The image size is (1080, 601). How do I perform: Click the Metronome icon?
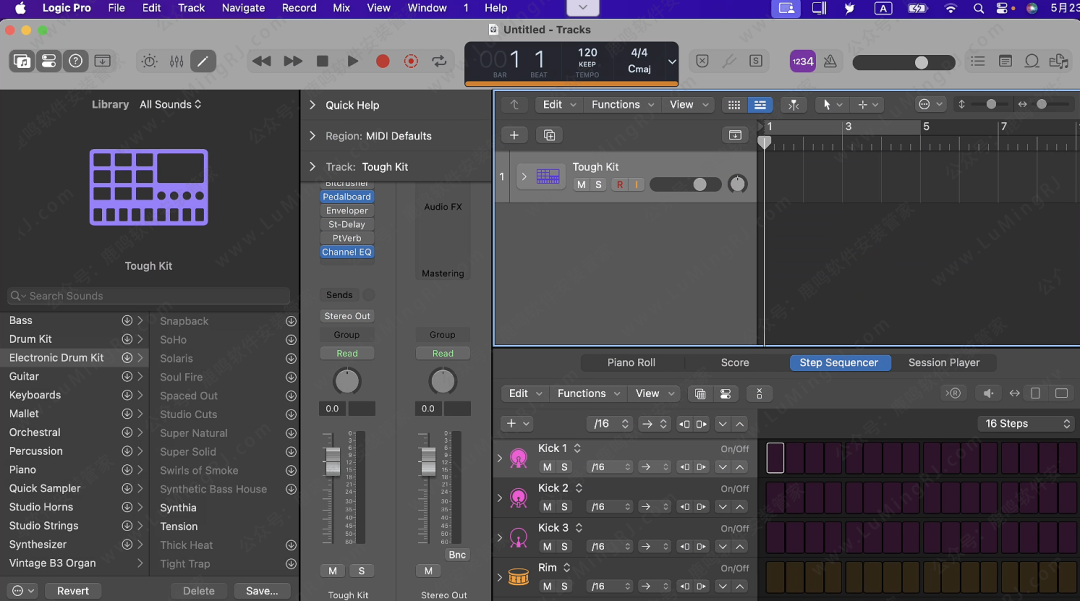[x=829, y=61]
